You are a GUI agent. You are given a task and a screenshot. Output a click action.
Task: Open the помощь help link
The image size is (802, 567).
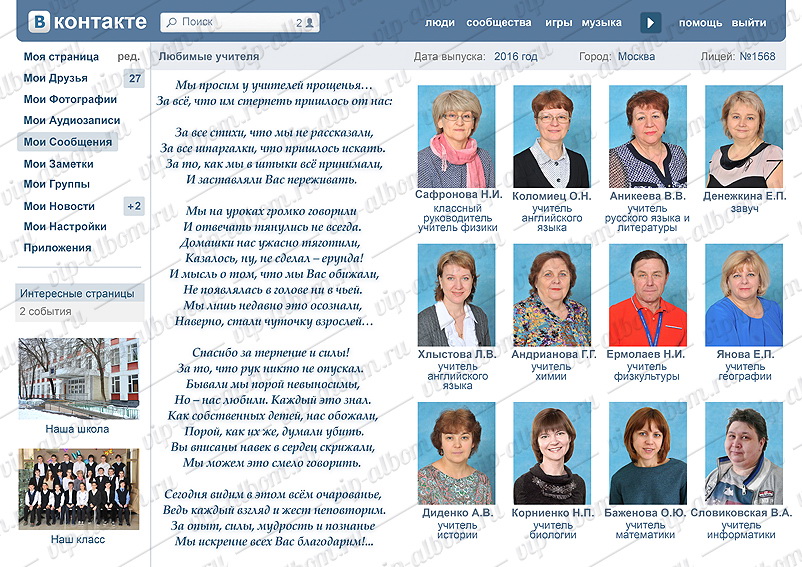(700, 22)
